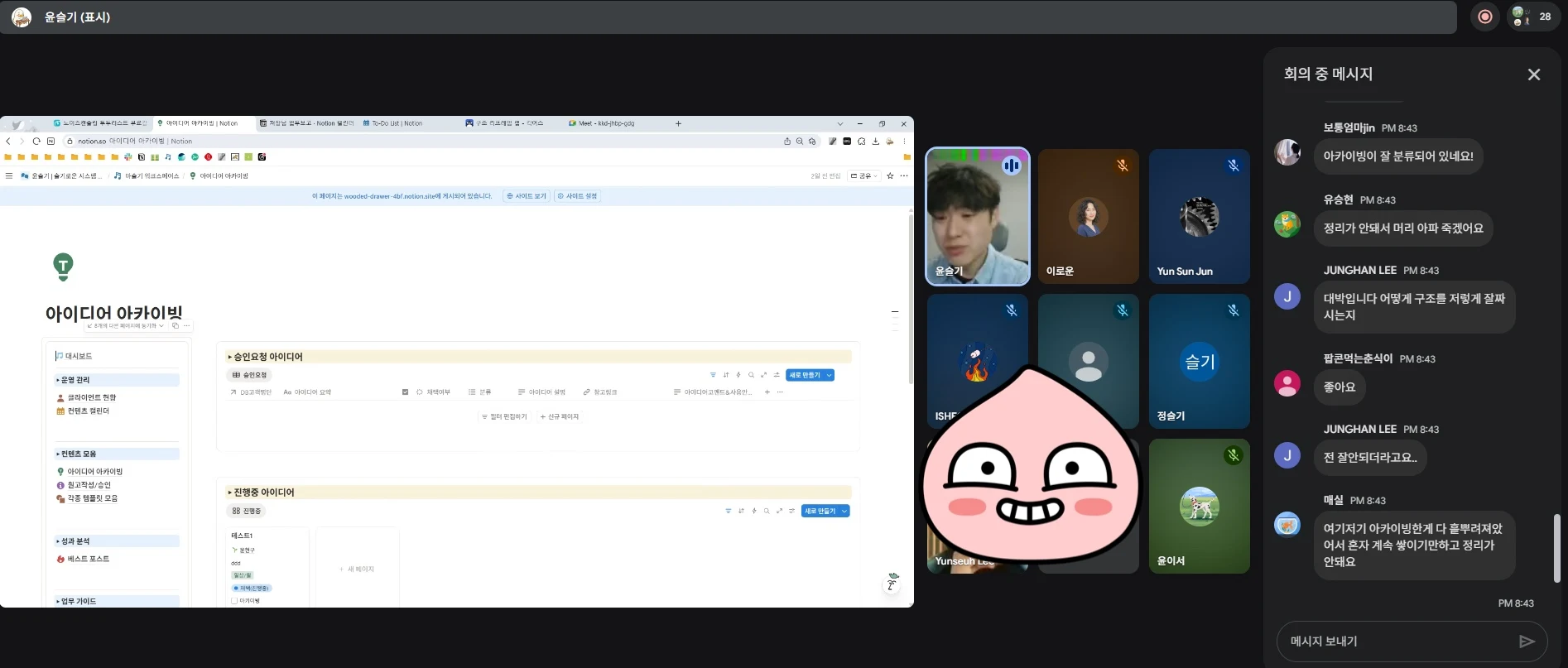This screenshot has width=1568, height=668.
Task: Select the 승인요청 database view tab
Action: pos(249,375)
